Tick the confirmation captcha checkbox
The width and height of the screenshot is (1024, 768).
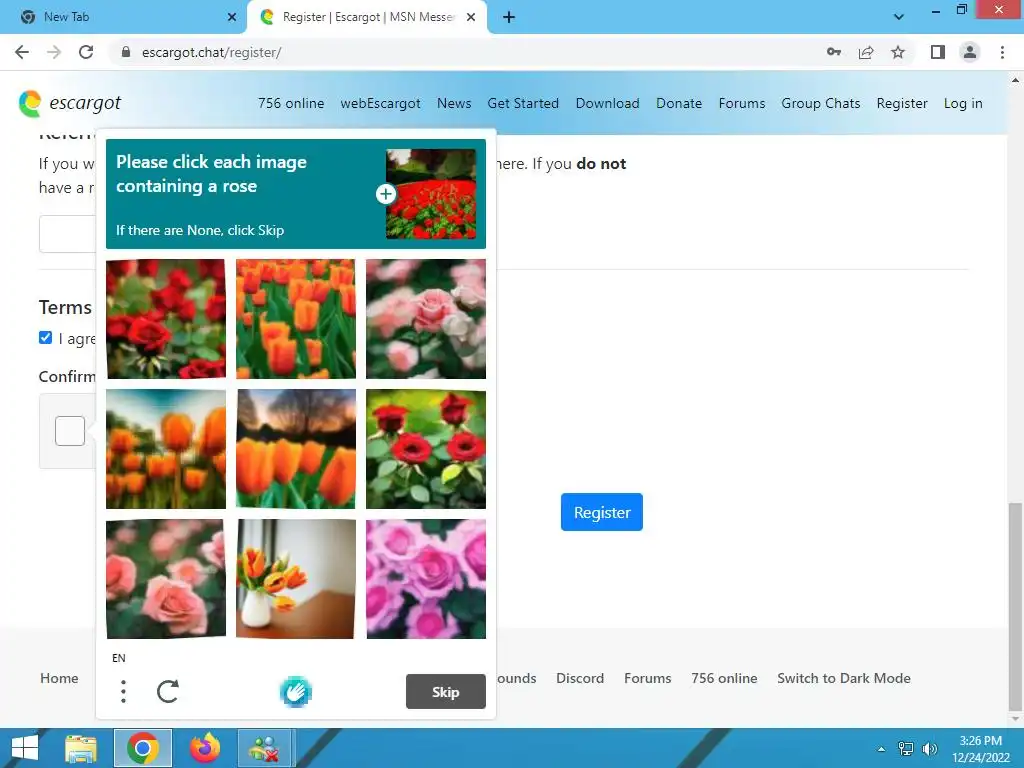(x=70, y=431)
